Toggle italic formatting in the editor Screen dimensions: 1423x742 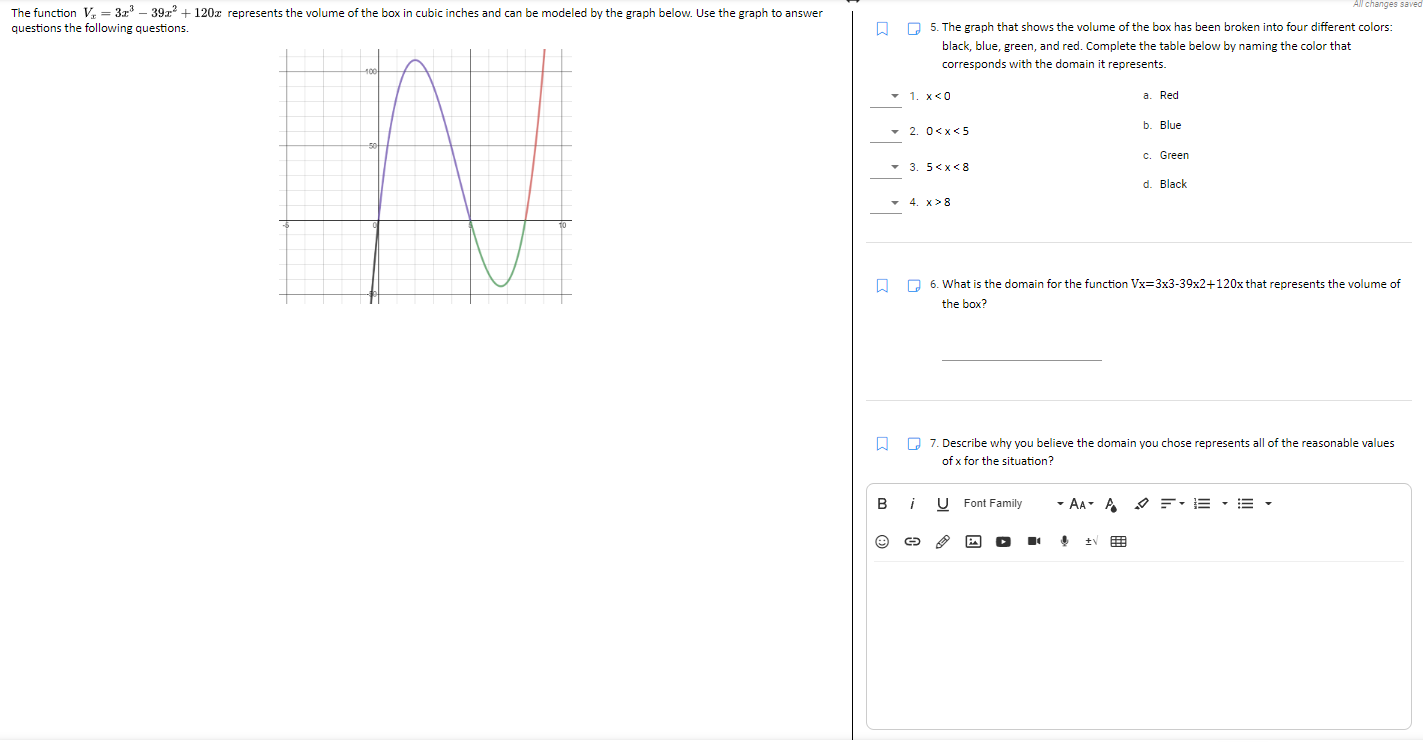(911, 503)
